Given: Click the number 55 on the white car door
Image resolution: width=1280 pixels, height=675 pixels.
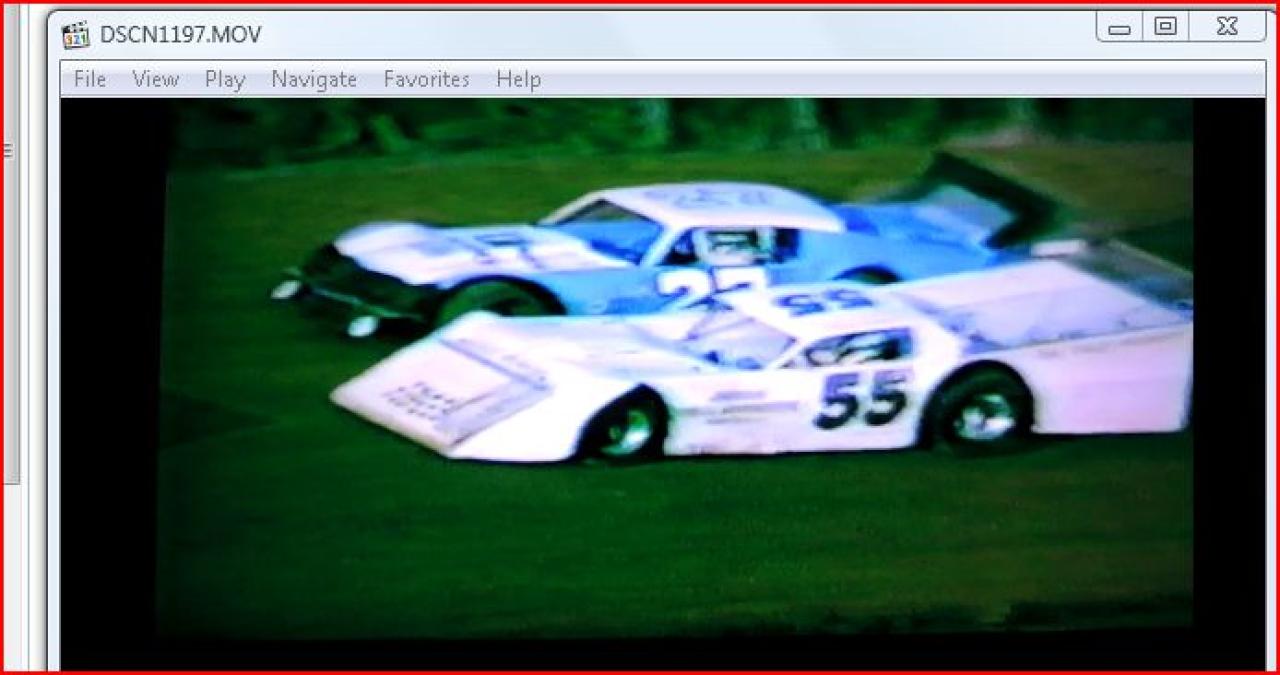Looking at the screenshot, I should pyautogui.click(x=862, y=398).
